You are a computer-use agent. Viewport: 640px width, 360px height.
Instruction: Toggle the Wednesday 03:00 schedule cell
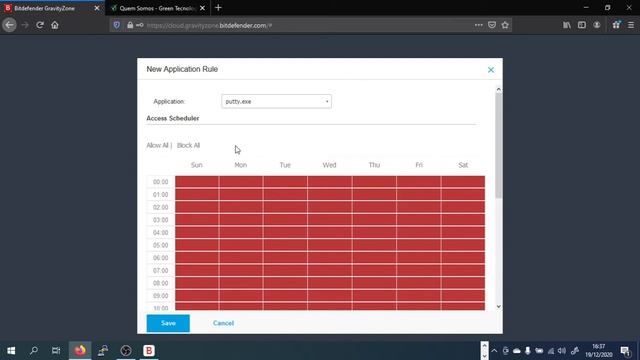[329, 220]
